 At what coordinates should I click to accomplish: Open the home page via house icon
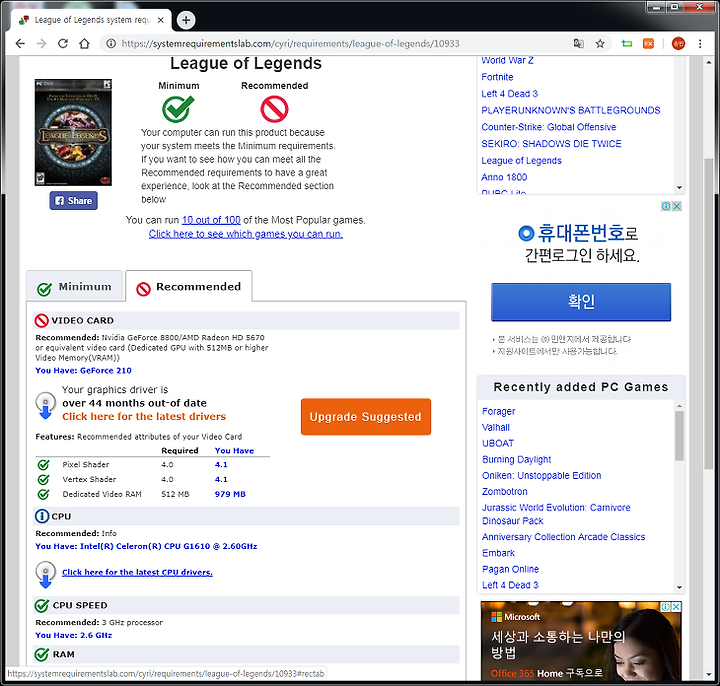coord(84,44)
